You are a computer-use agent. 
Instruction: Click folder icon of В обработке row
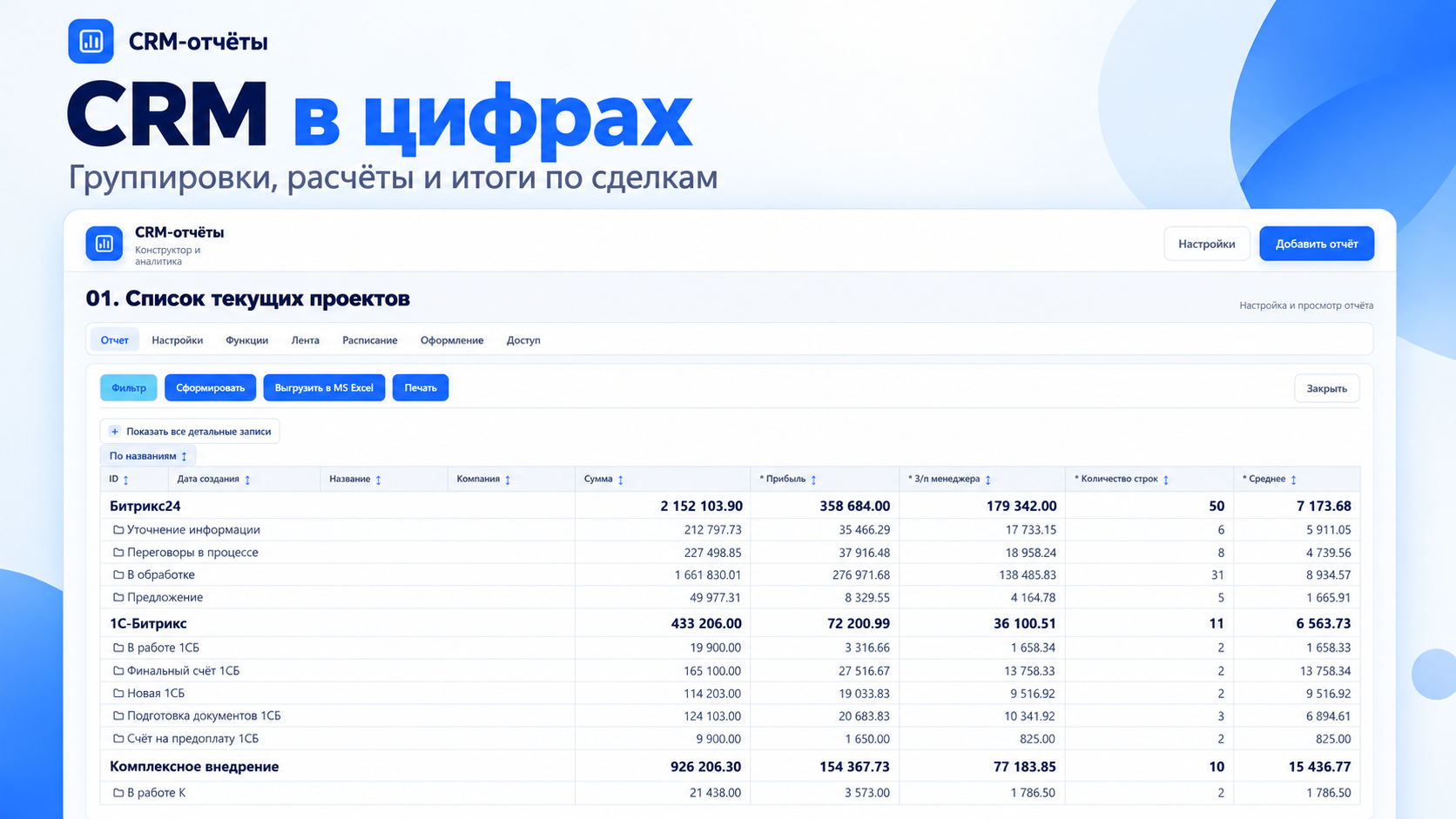point(118,574)
